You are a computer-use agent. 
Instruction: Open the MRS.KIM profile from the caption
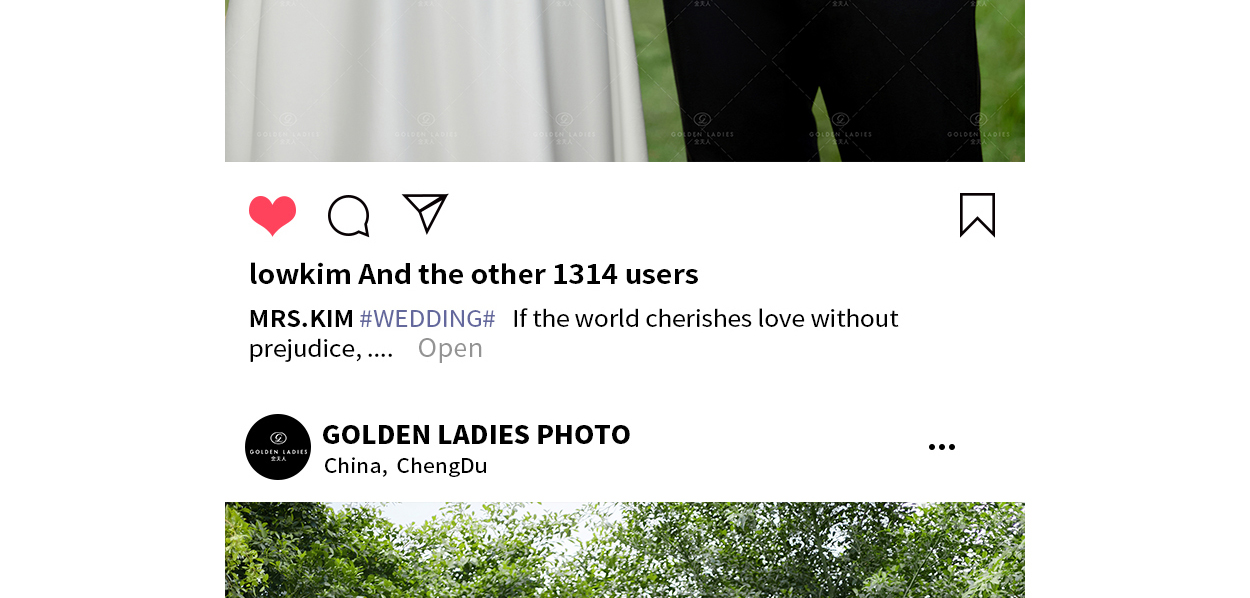pos(301,319)
